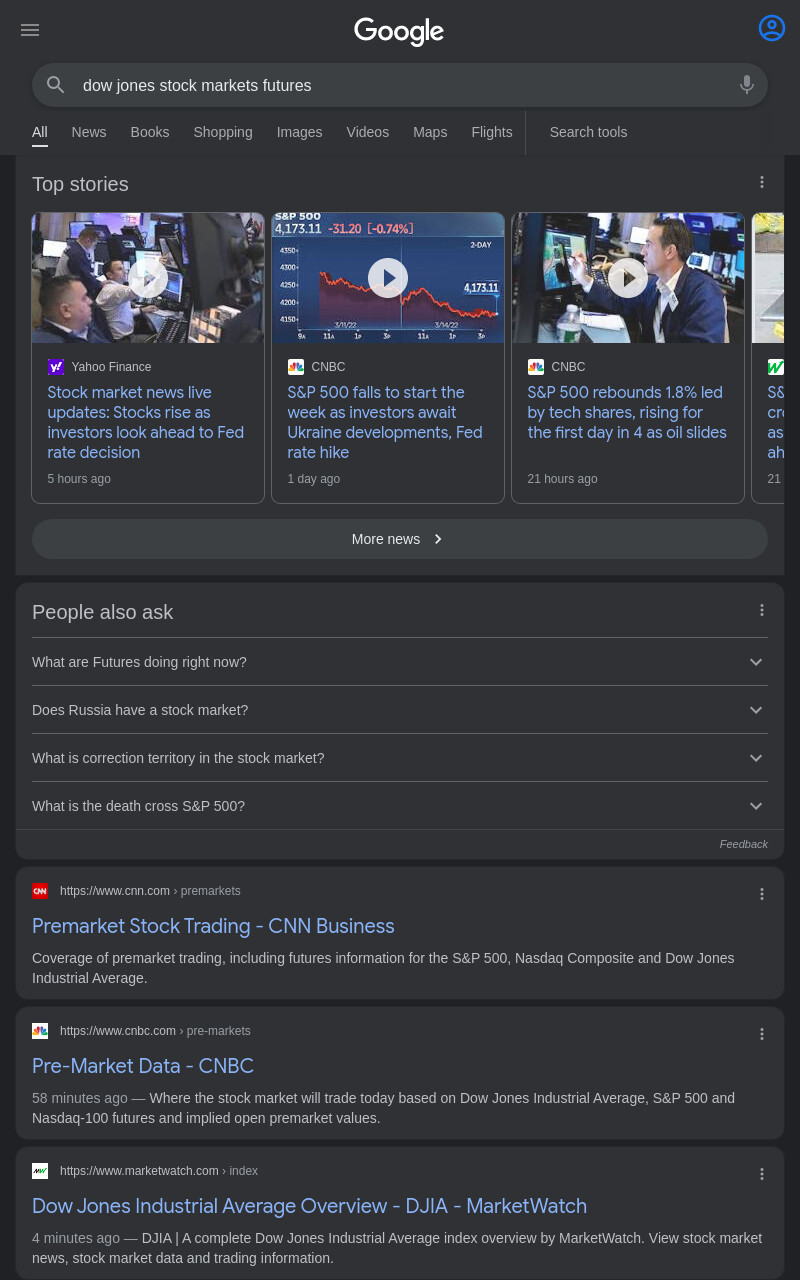Screen dimensions: 800x1280
Task: Click the cnbc.com pre-markets URL
Action: coord(155,1031)
